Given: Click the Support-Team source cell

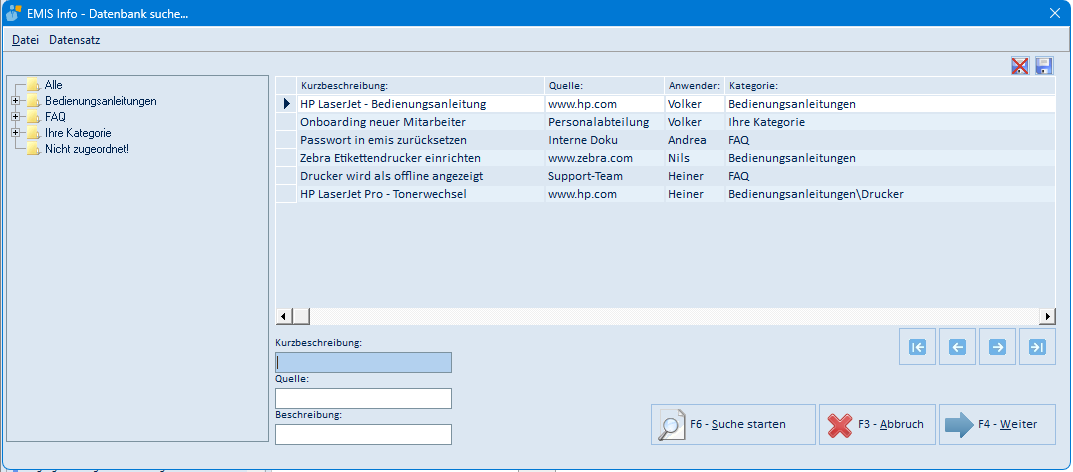Looking at the screenshot, I should coord(604,176).
